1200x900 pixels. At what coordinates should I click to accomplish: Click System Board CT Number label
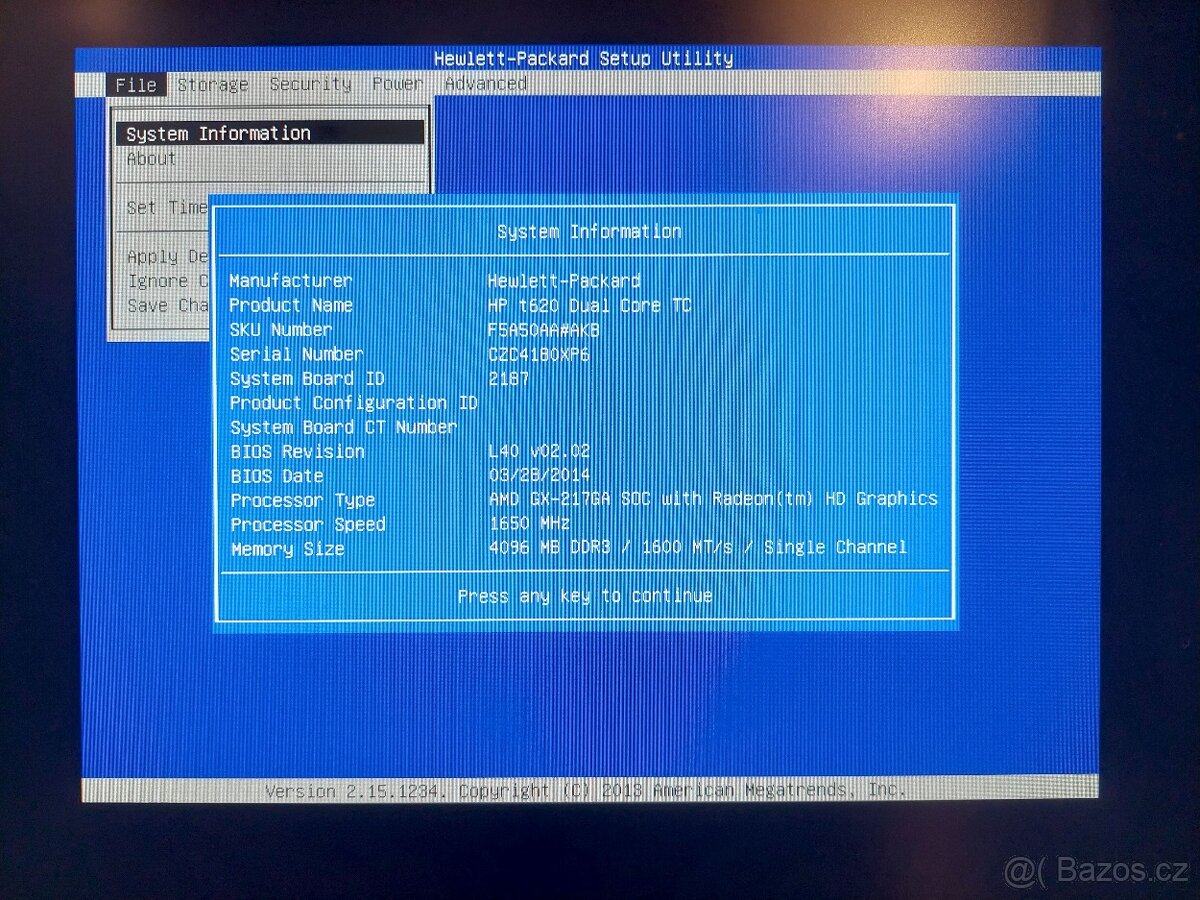coord(343,427)
